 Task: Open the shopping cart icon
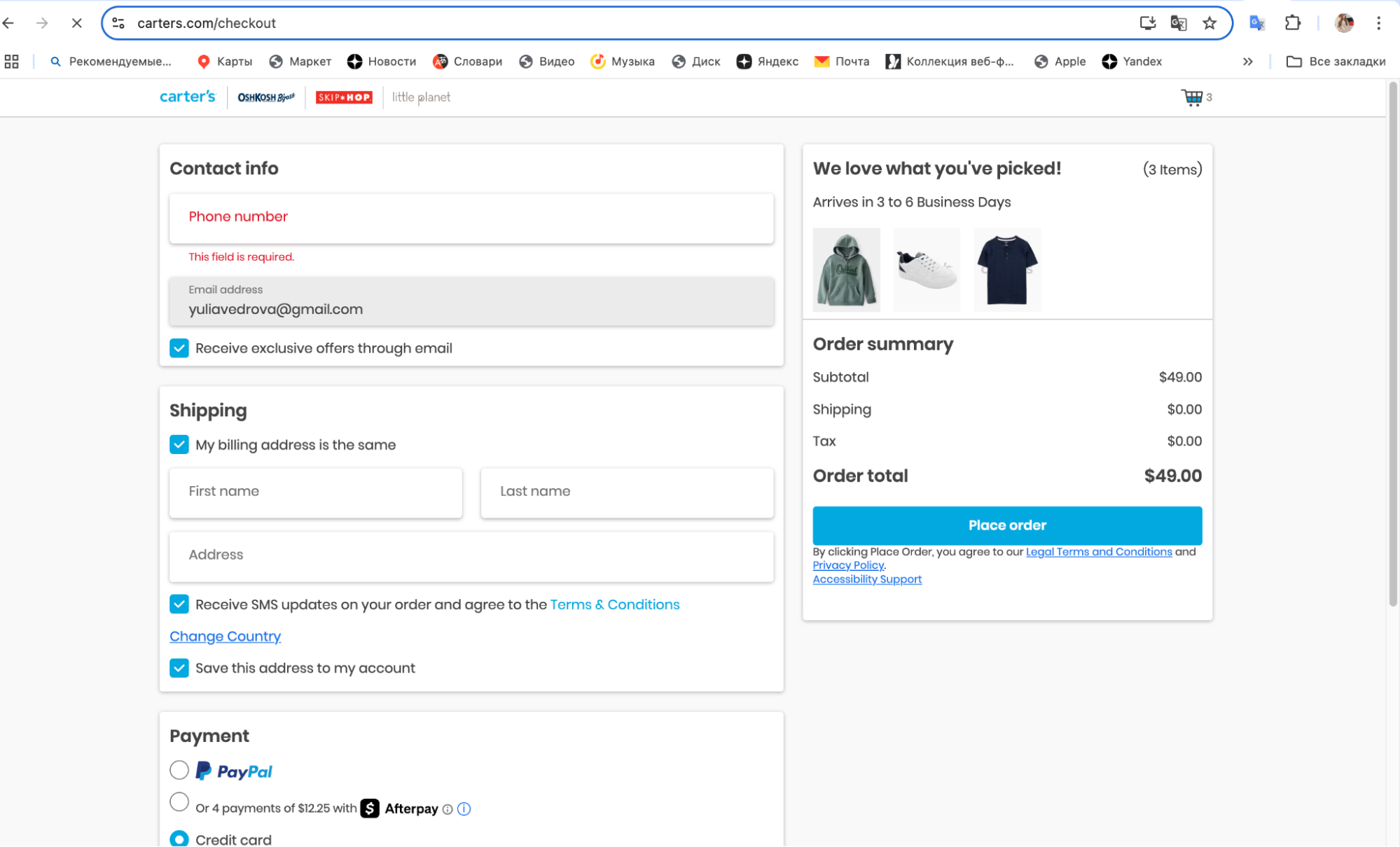pyautogui.click(x=1191, y=97)
